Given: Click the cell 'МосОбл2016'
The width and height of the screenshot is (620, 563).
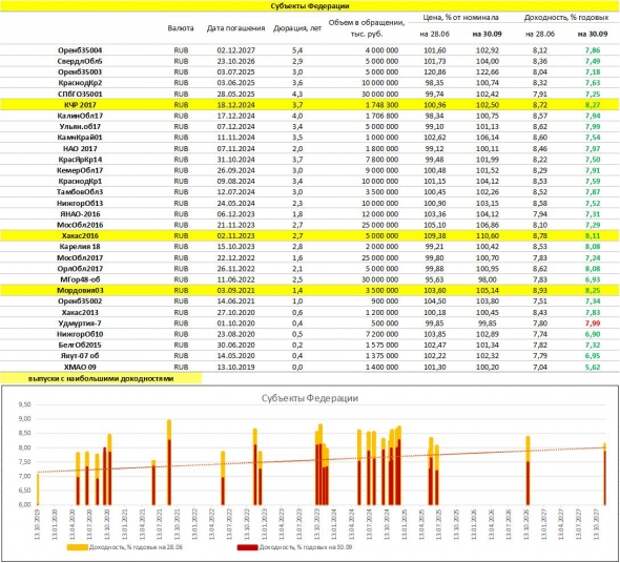Looking at the screenshot, I should (x=80, y=225).
